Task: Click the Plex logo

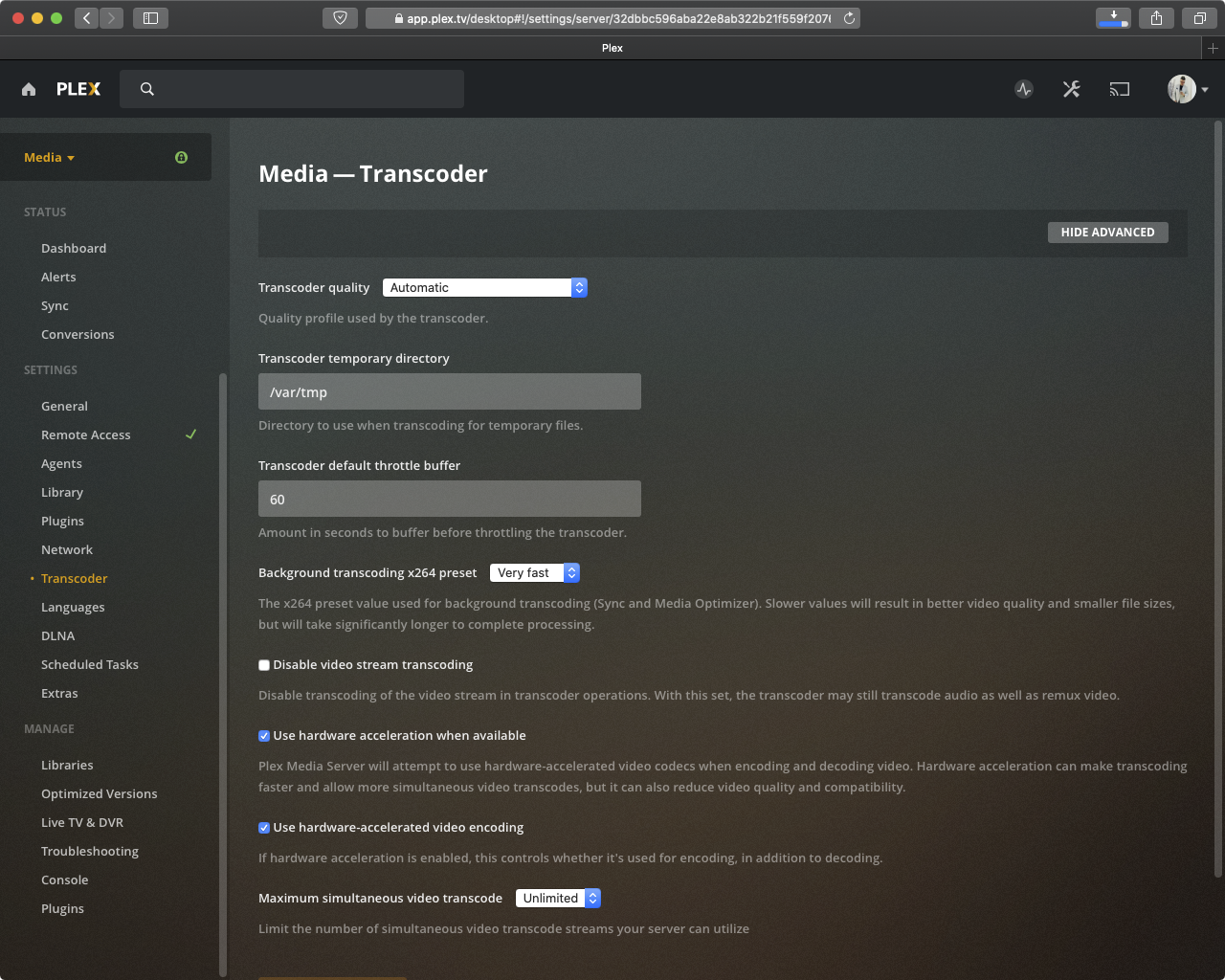Action: [x=78, y=89]
